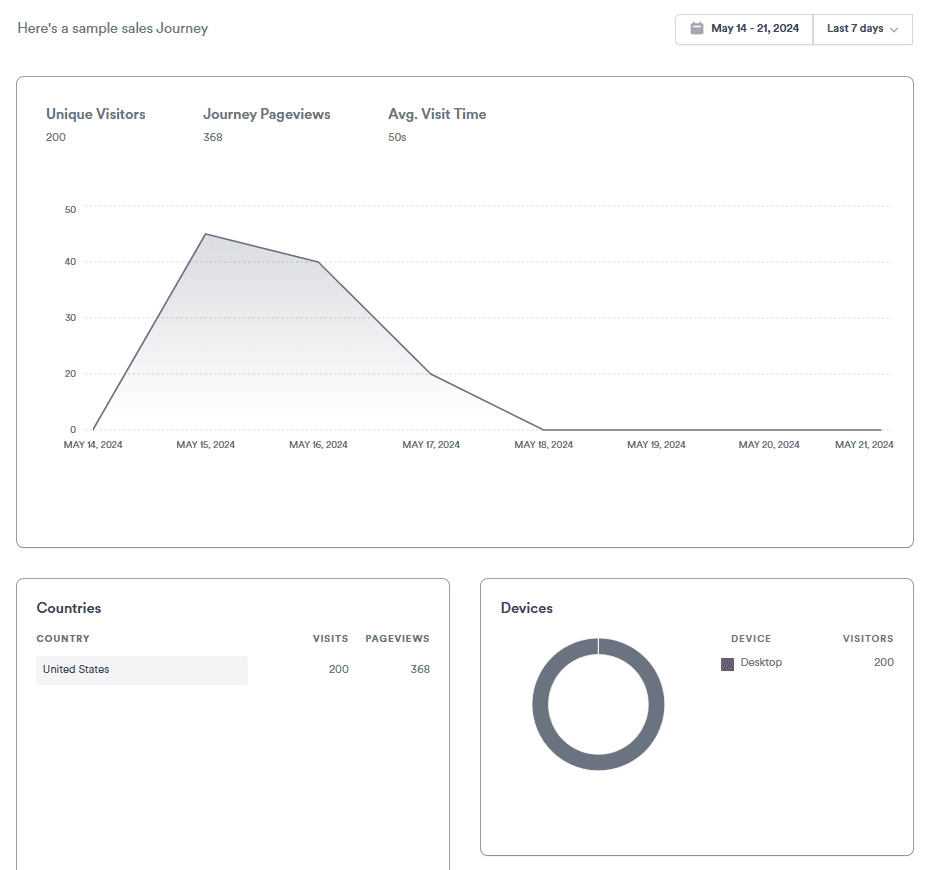Select the Avg. Visit Time metric
931x870 pixels.
tap(437, 115)
